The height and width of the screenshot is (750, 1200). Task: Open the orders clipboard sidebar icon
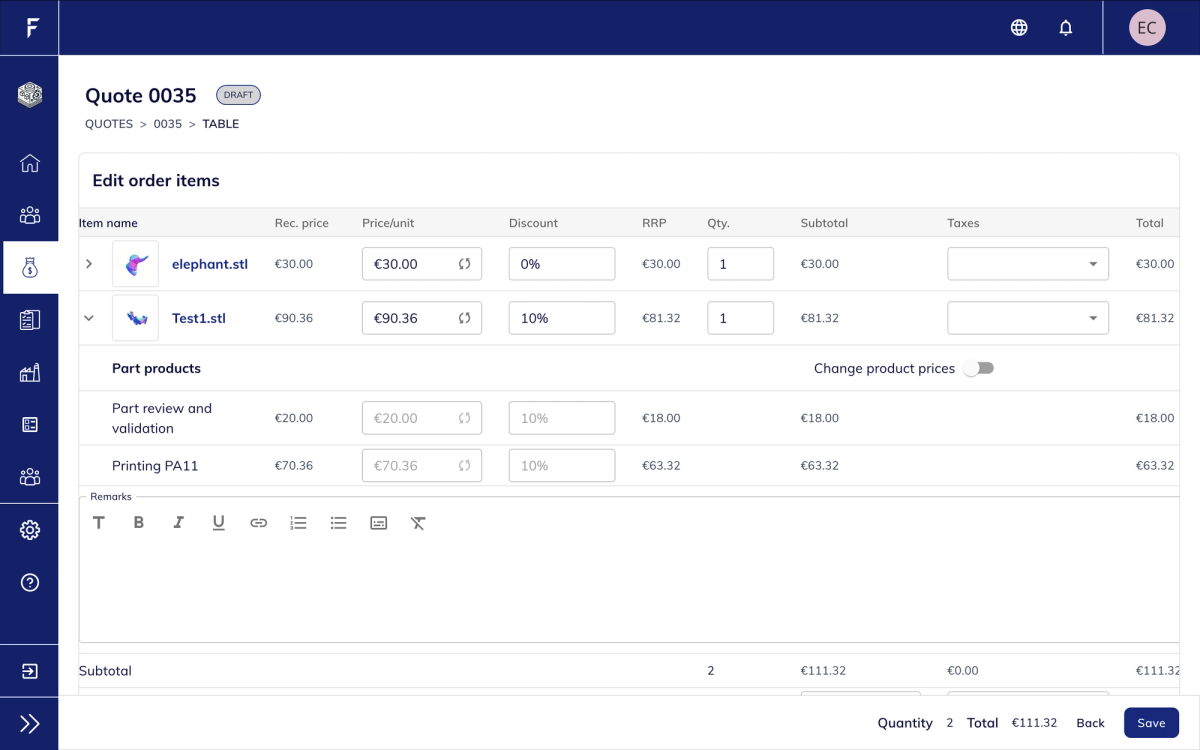[x=30, y=320]
